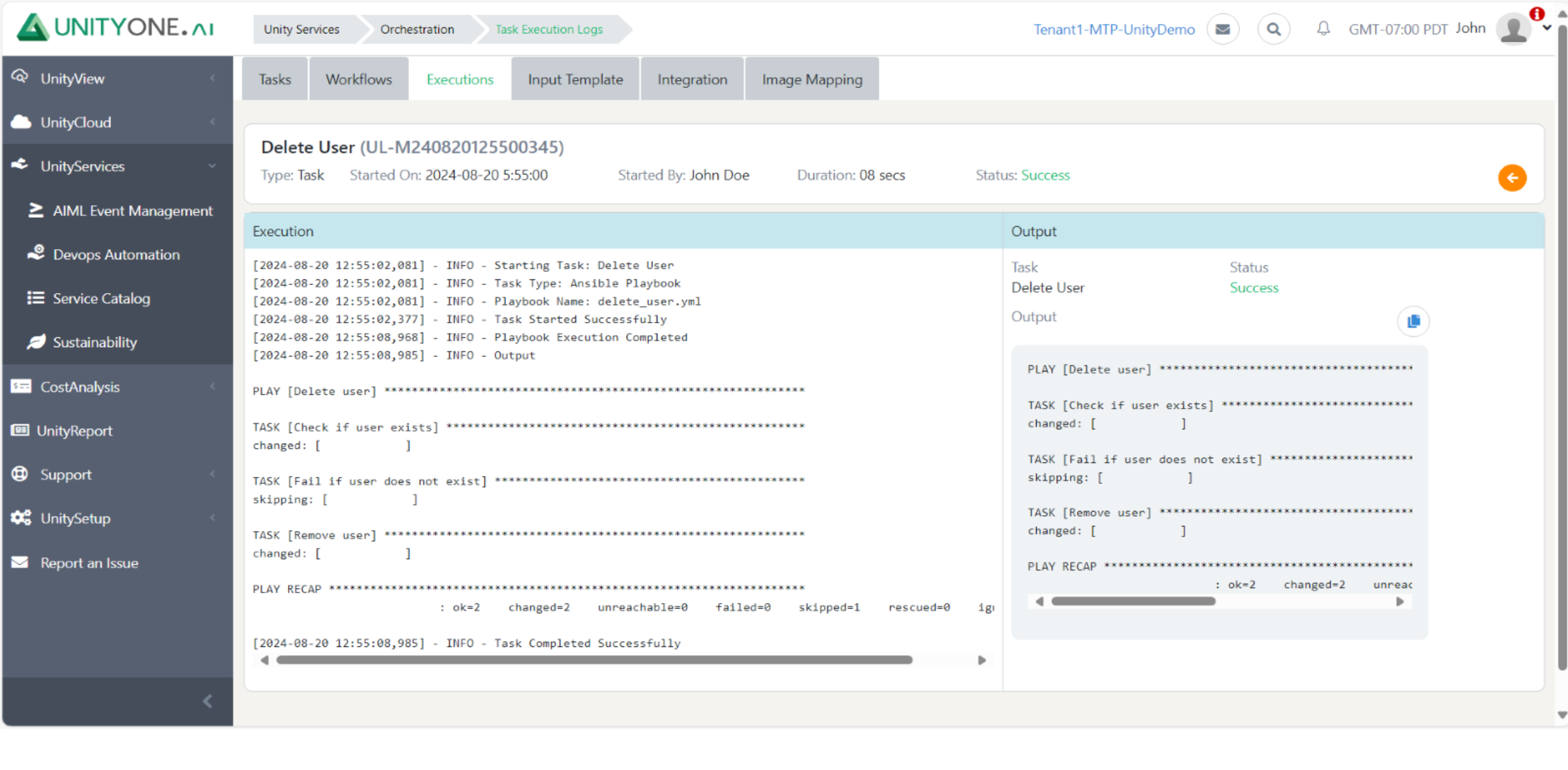
Task: Expand the UnitySetup menu chevron
Action: 213,518
